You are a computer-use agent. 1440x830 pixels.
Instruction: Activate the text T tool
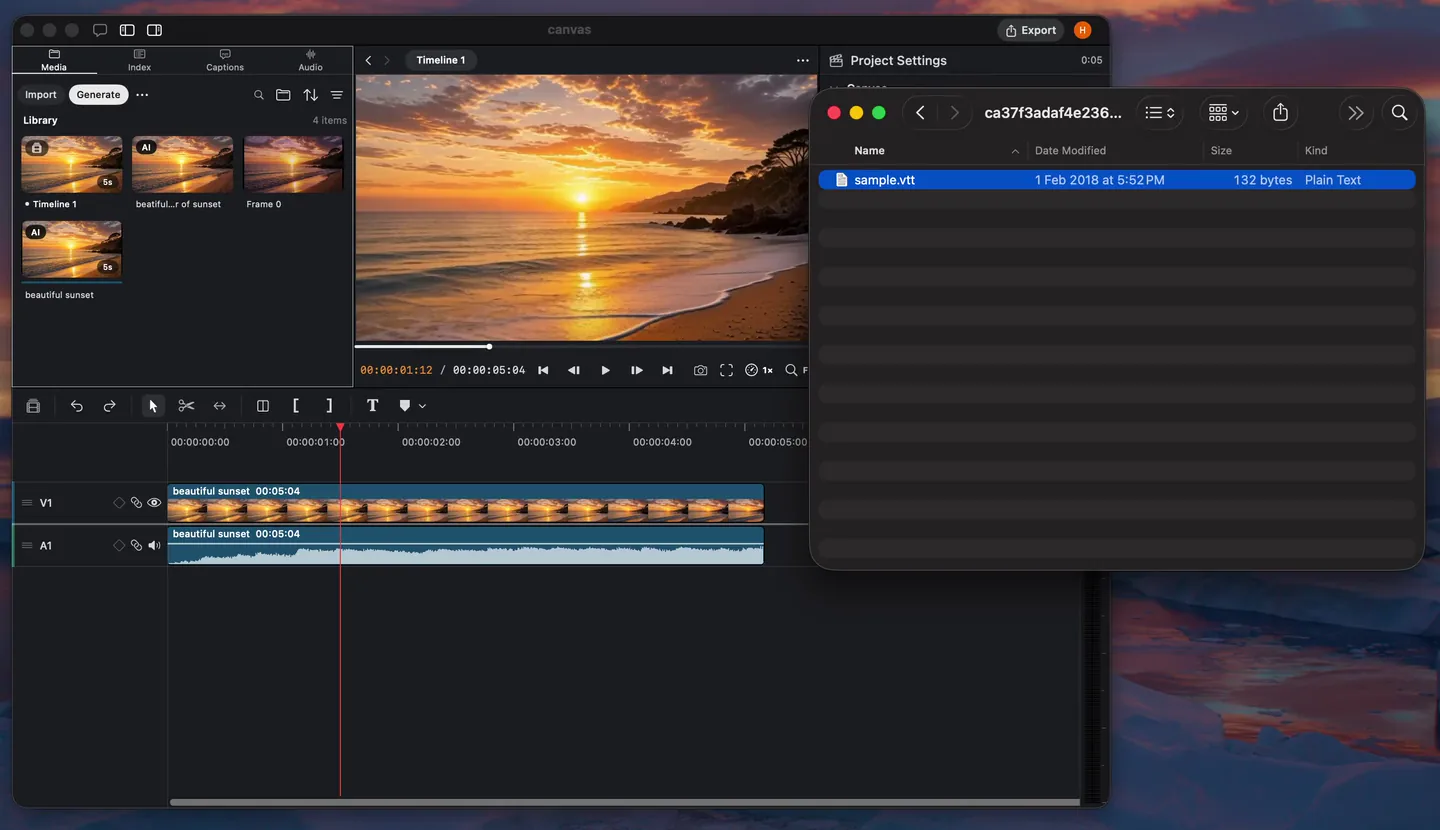click(x=372, y=406)
